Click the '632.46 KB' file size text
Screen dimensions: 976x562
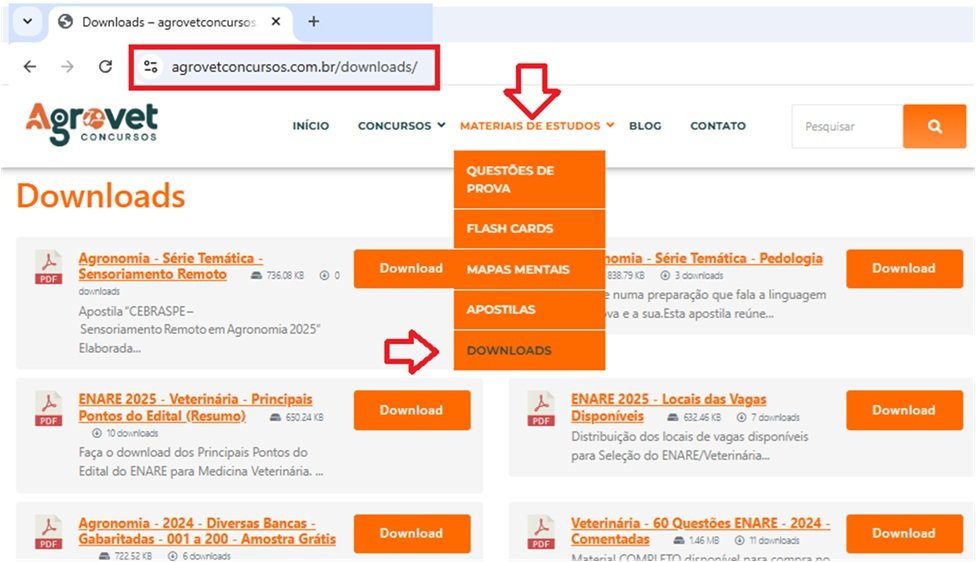pos(702,417)
